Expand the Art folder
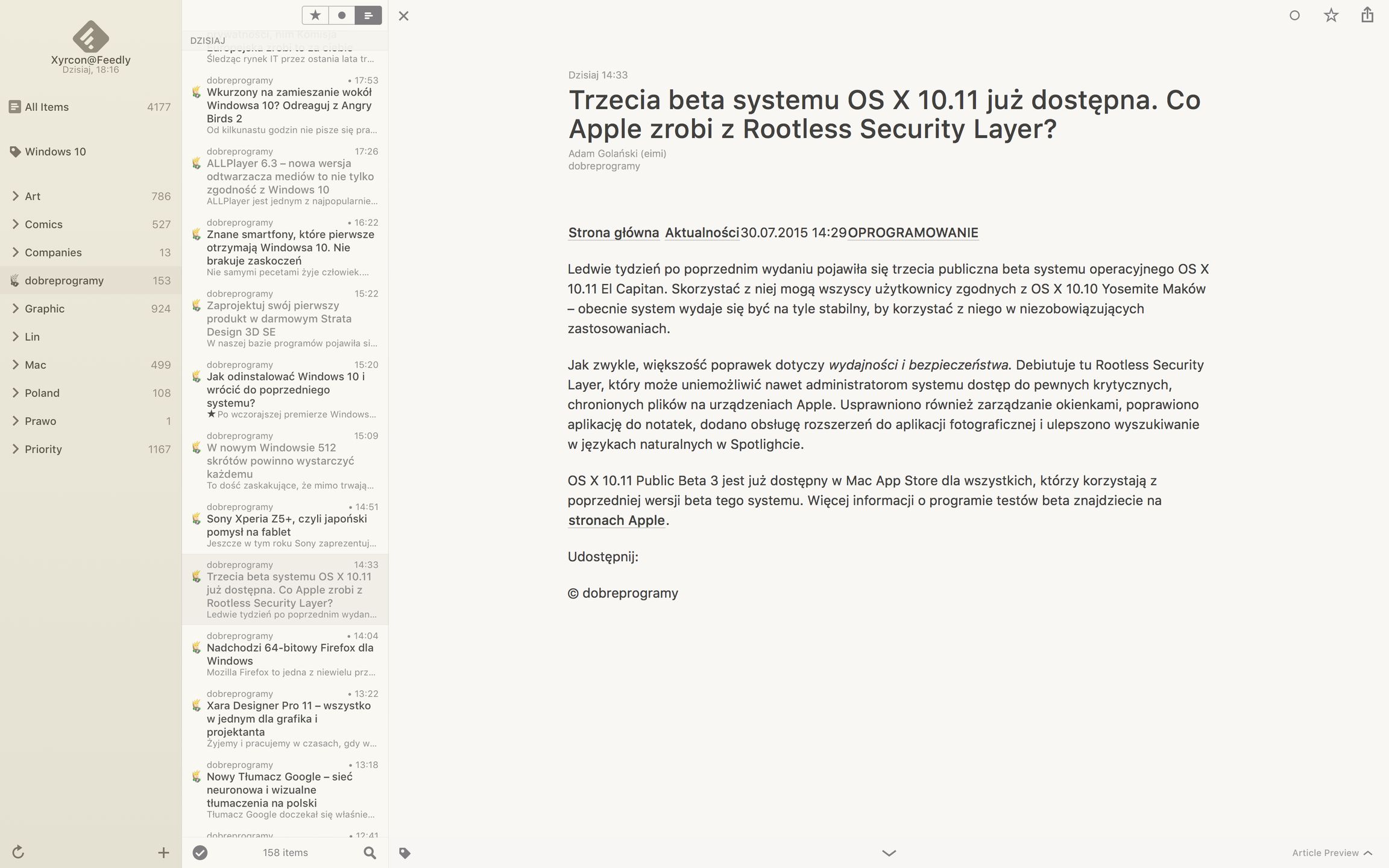 point(16,196)
